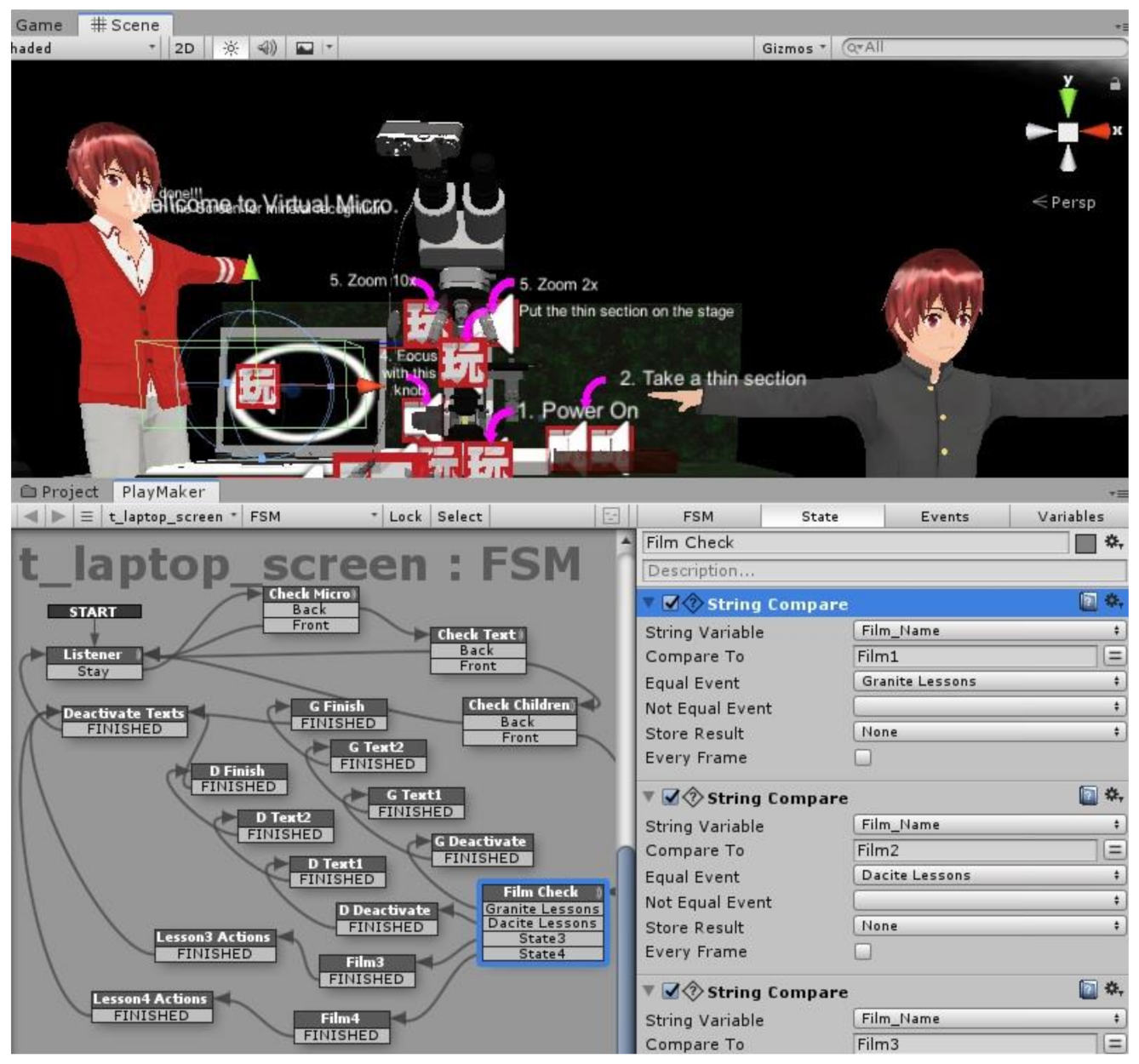Viewport: 1139px width, 1064px height.
Task: Toggle 2D scene view mode
Action: [x=184, y=49]
